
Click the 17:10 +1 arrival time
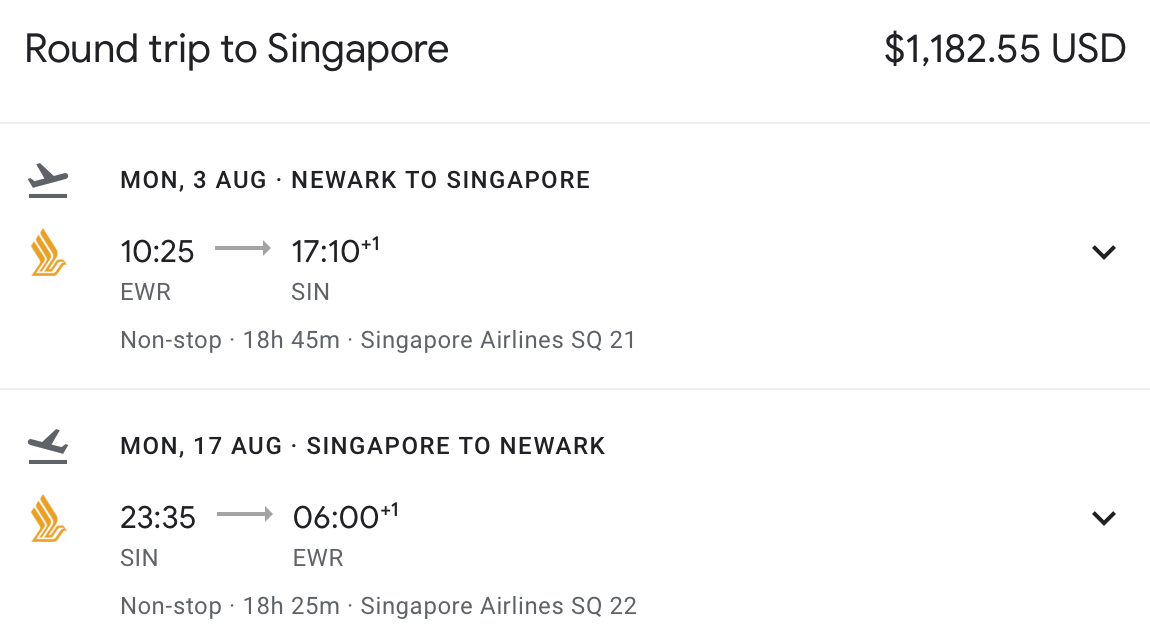coord(334,252)
